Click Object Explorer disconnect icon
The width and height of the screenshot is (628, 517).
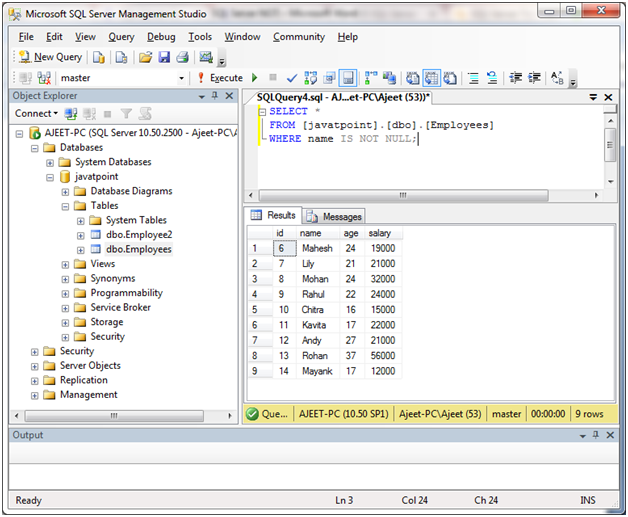click(89, 114)
